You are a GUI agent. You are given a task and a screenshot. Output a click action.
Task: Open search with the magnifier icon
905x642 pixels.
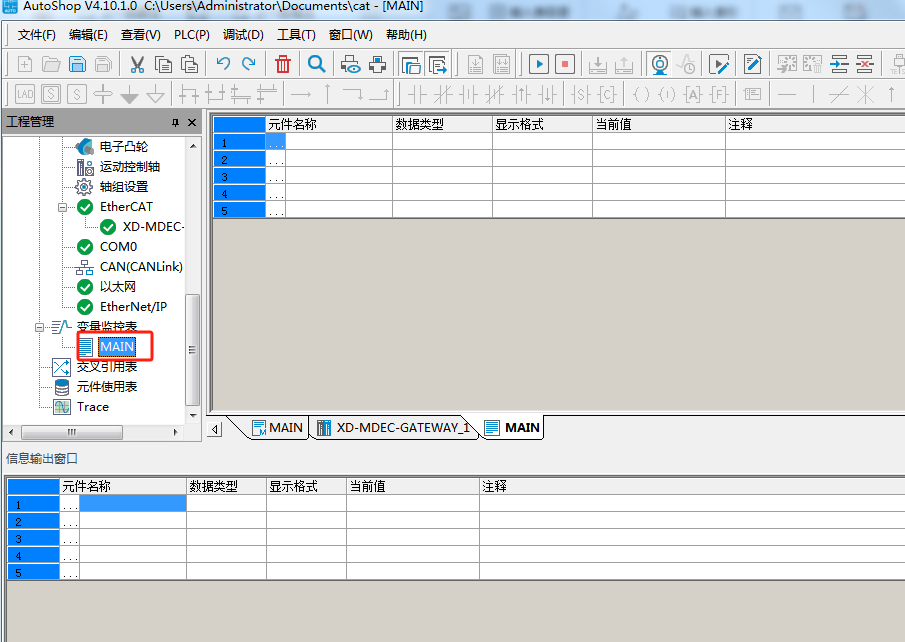[316, 64]
